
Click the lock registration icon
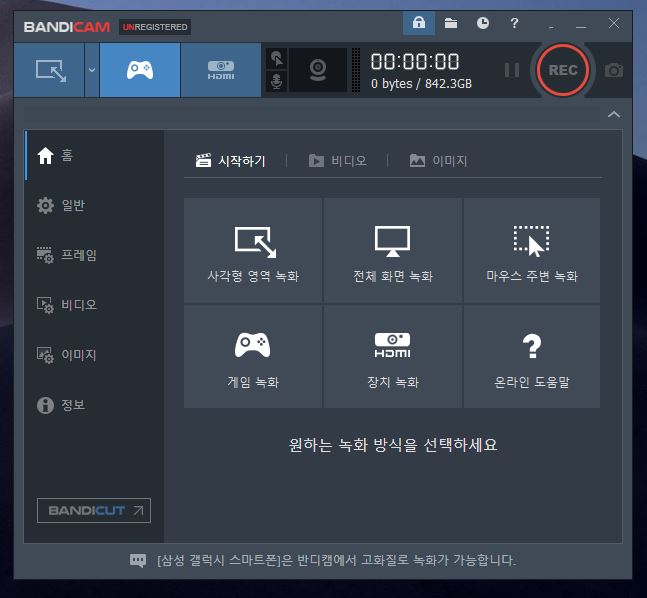coord(419,23)
